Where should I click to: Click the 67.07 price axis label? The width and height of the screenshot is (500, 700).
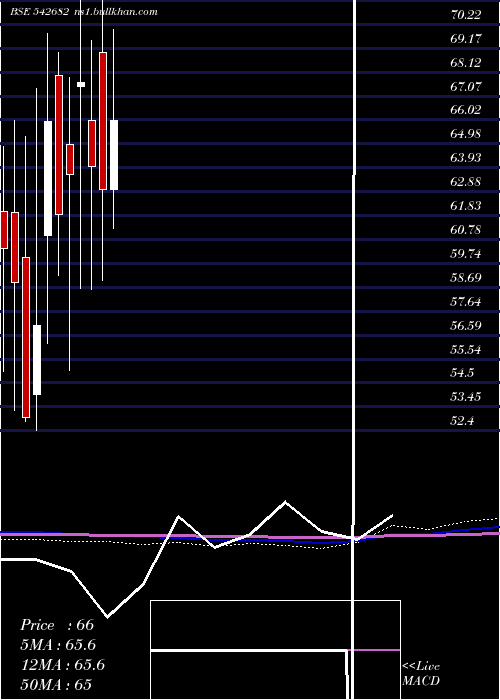click(466, 87)
